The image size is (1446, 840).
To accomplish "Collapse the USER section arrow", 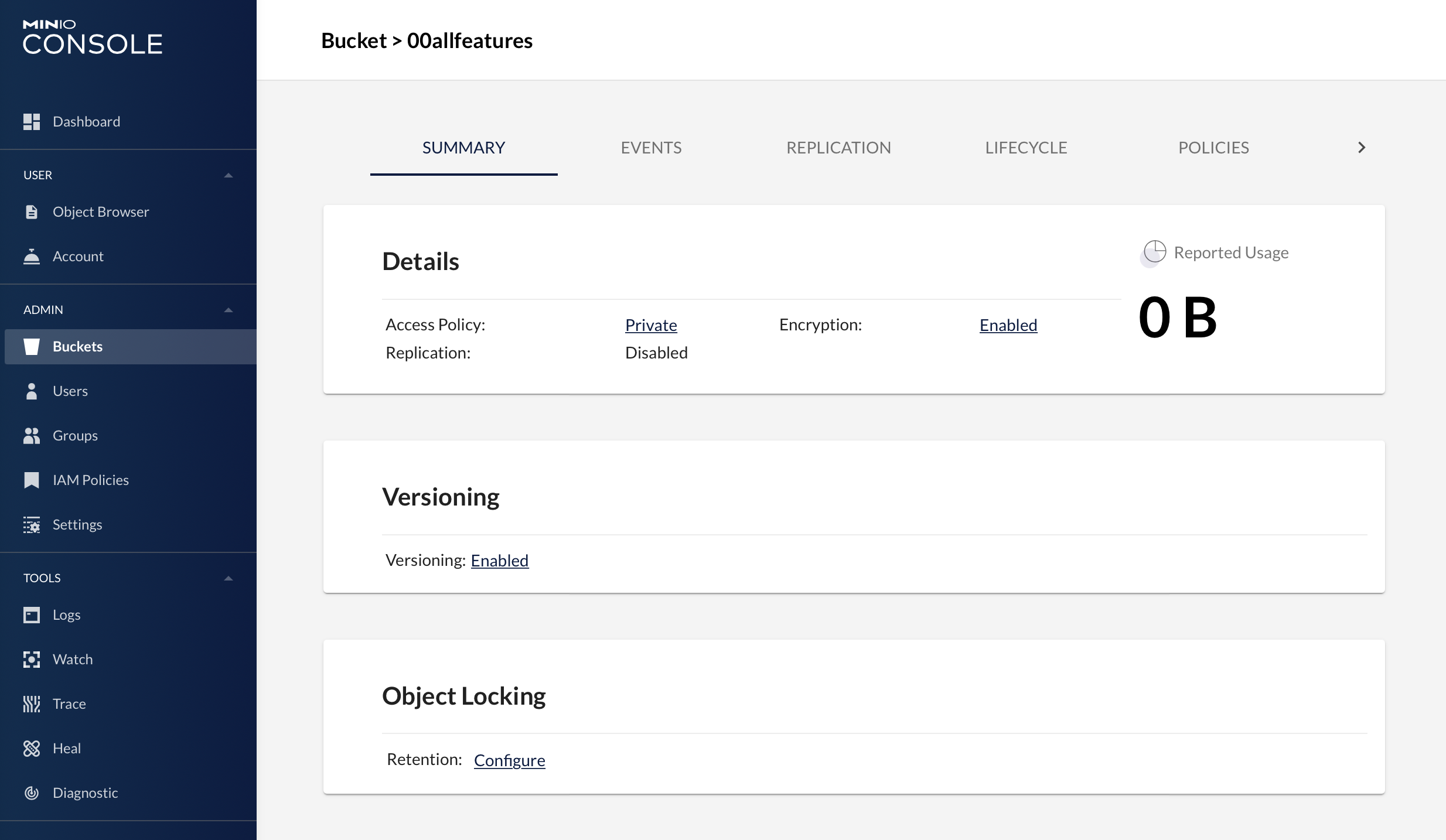I will [x=229, y=175].
